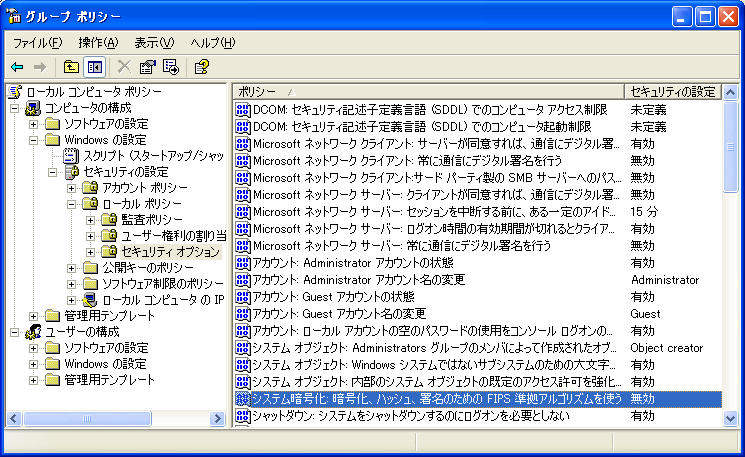This screenshot has height=457, width=745.
Task: Collapse the コンピュータの構成 node
Action: point(15,108)
